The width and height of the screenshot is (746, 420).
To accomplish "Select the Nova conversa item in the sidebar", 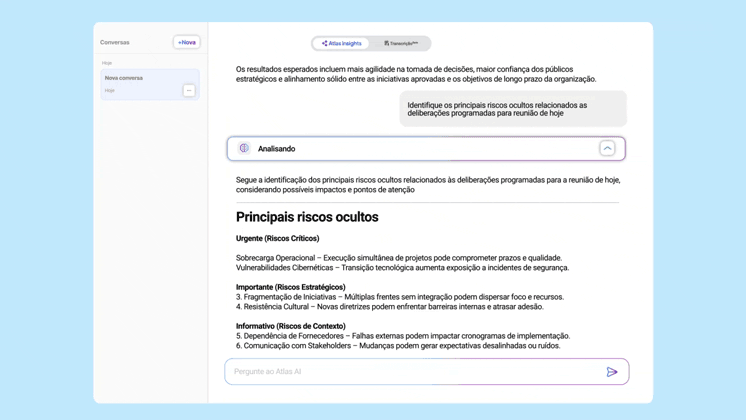I will tap(140, 80).
